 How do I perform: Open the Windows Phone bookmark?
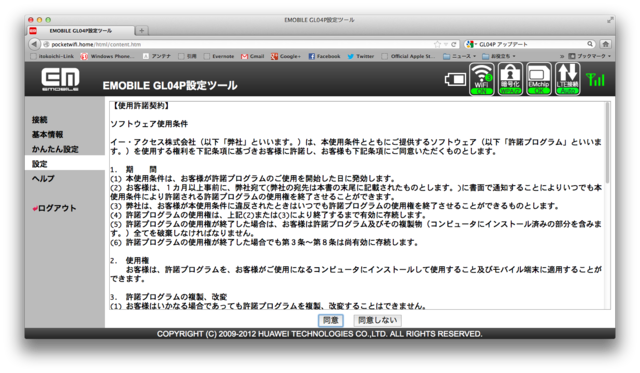107,56
